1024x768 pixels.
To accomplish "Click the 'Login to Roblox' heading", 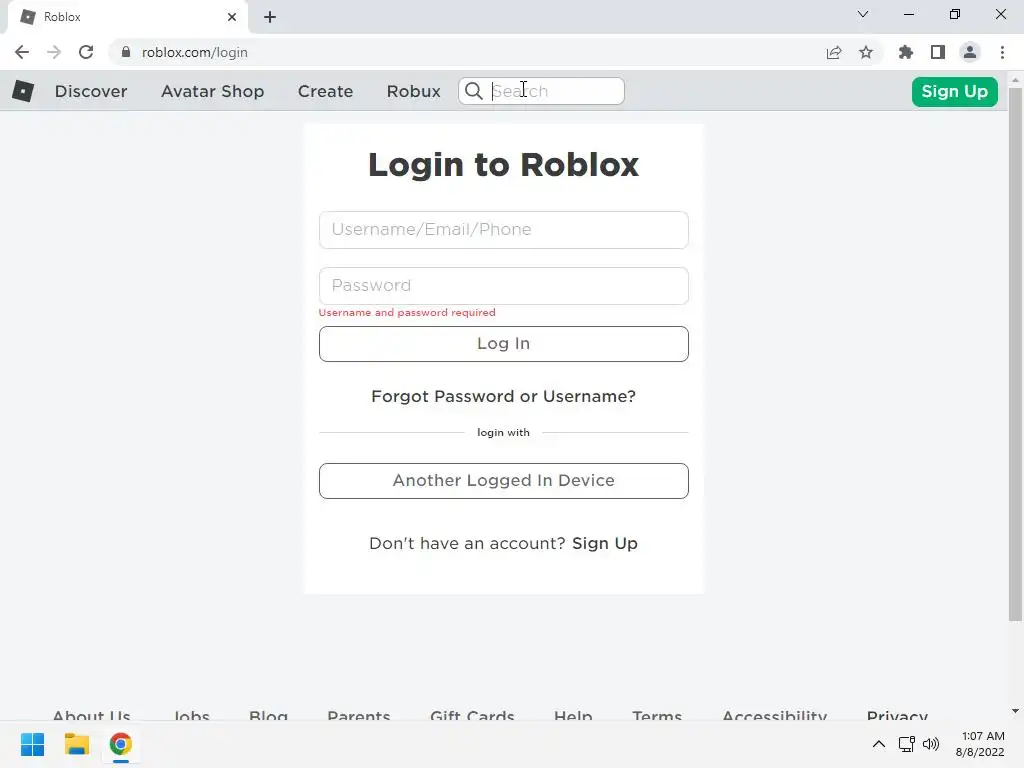I will click(x=504, y=165).
